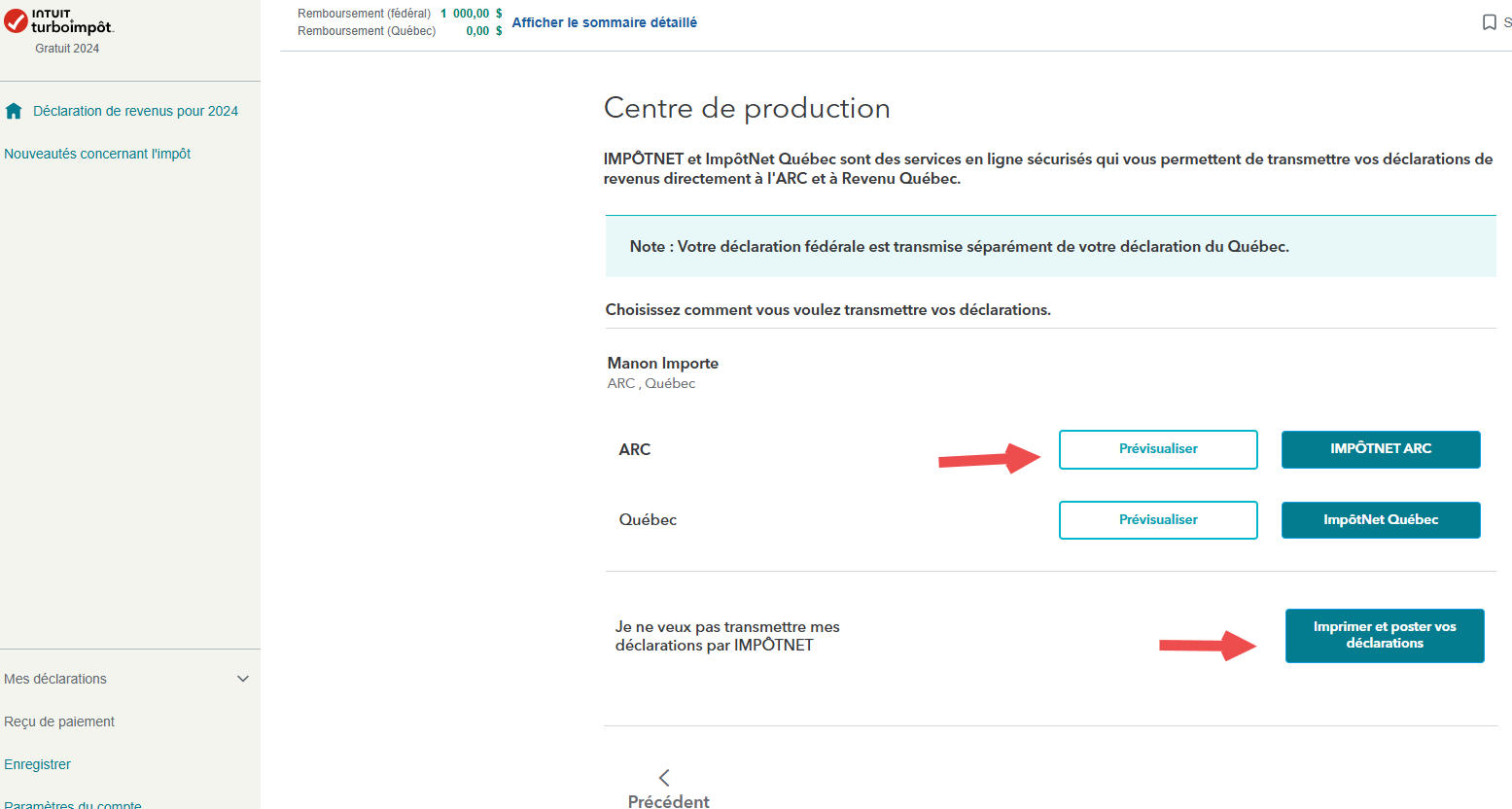Viewport: 1512px width, 809px height.
Task: Click the note about separate federal transmission
Action: tap(1050, 247)
